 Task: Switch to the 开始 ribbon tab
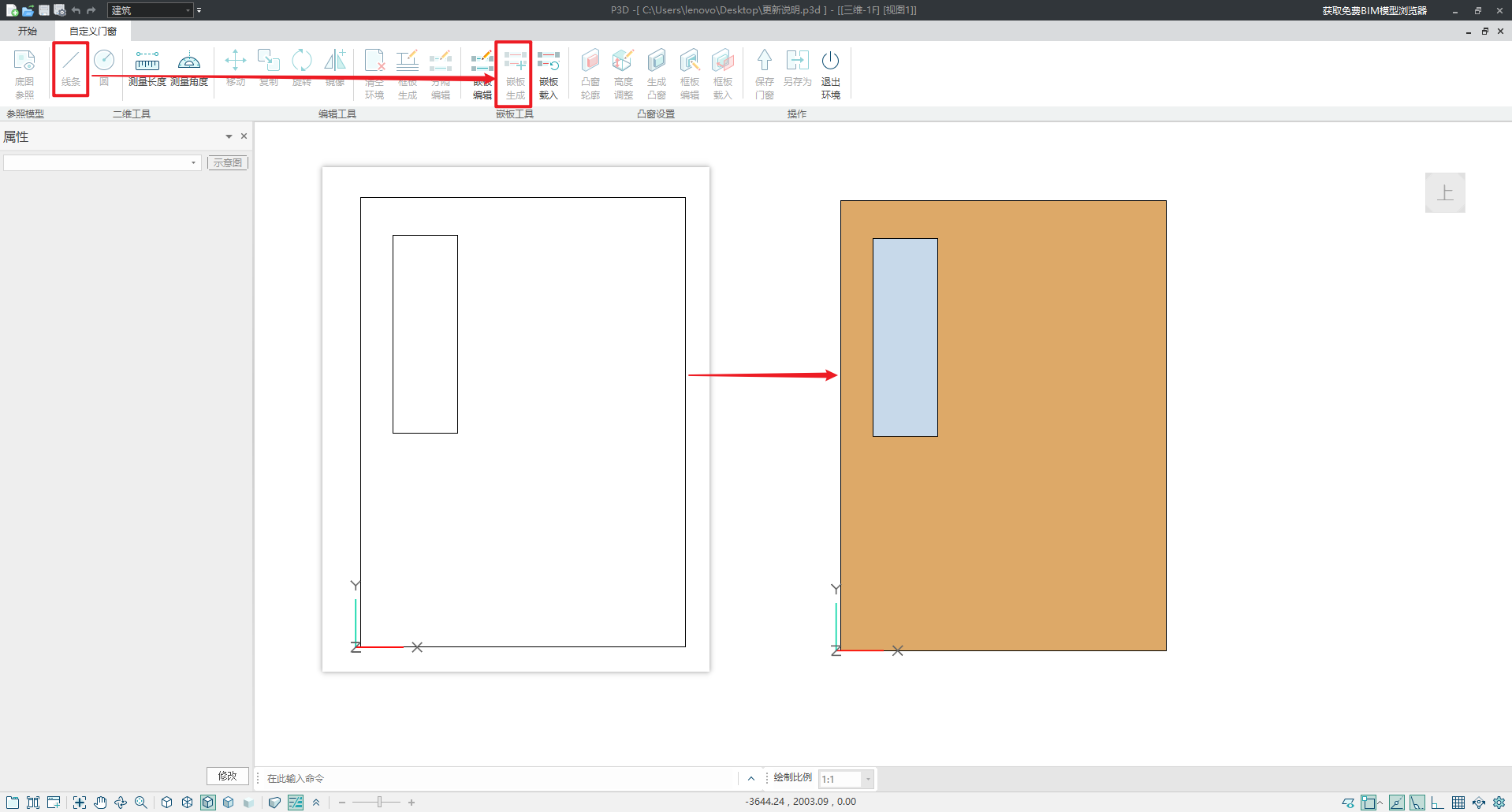tap(28, 31)
